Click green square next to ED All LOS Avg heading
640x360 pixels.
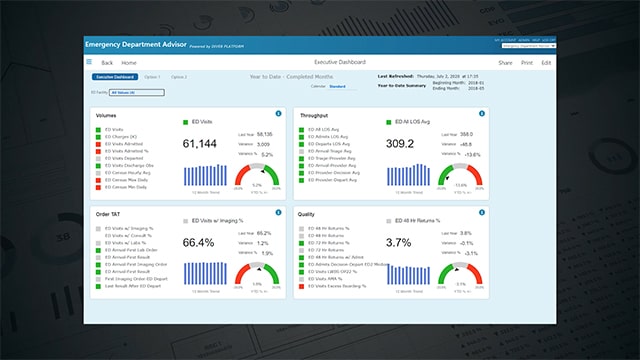[x=389, y=122]
